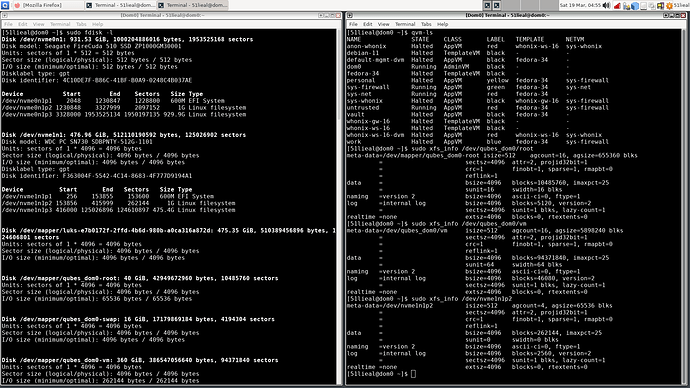Activate the highlighted second Terminal taskbar button
Viewport: 690px width, 388px height.
(193, 5)
